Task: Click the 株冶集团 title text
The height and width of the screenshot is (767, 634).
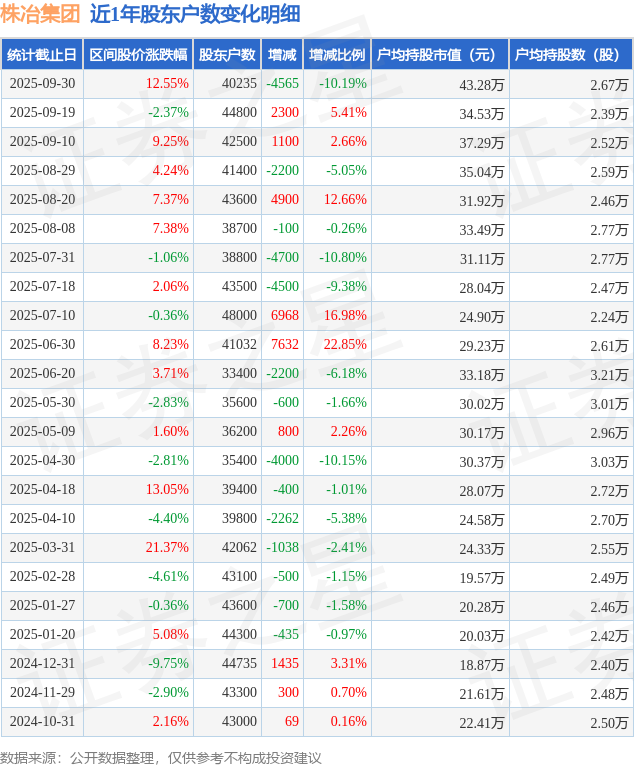Action: point(39,14)
